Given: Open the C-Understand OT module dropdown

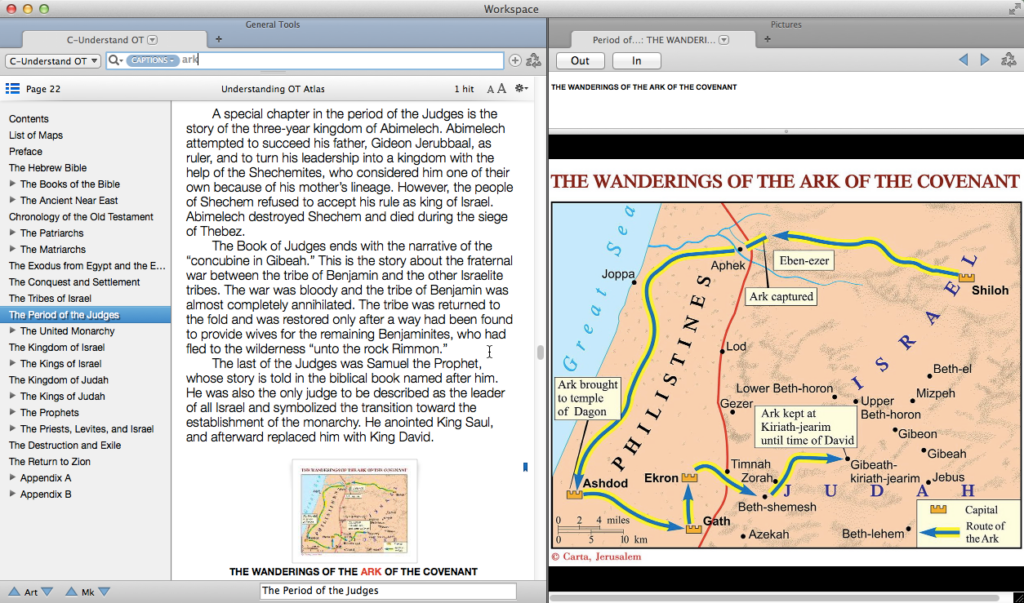Looking at the screenshot, I should pos(52,60).
